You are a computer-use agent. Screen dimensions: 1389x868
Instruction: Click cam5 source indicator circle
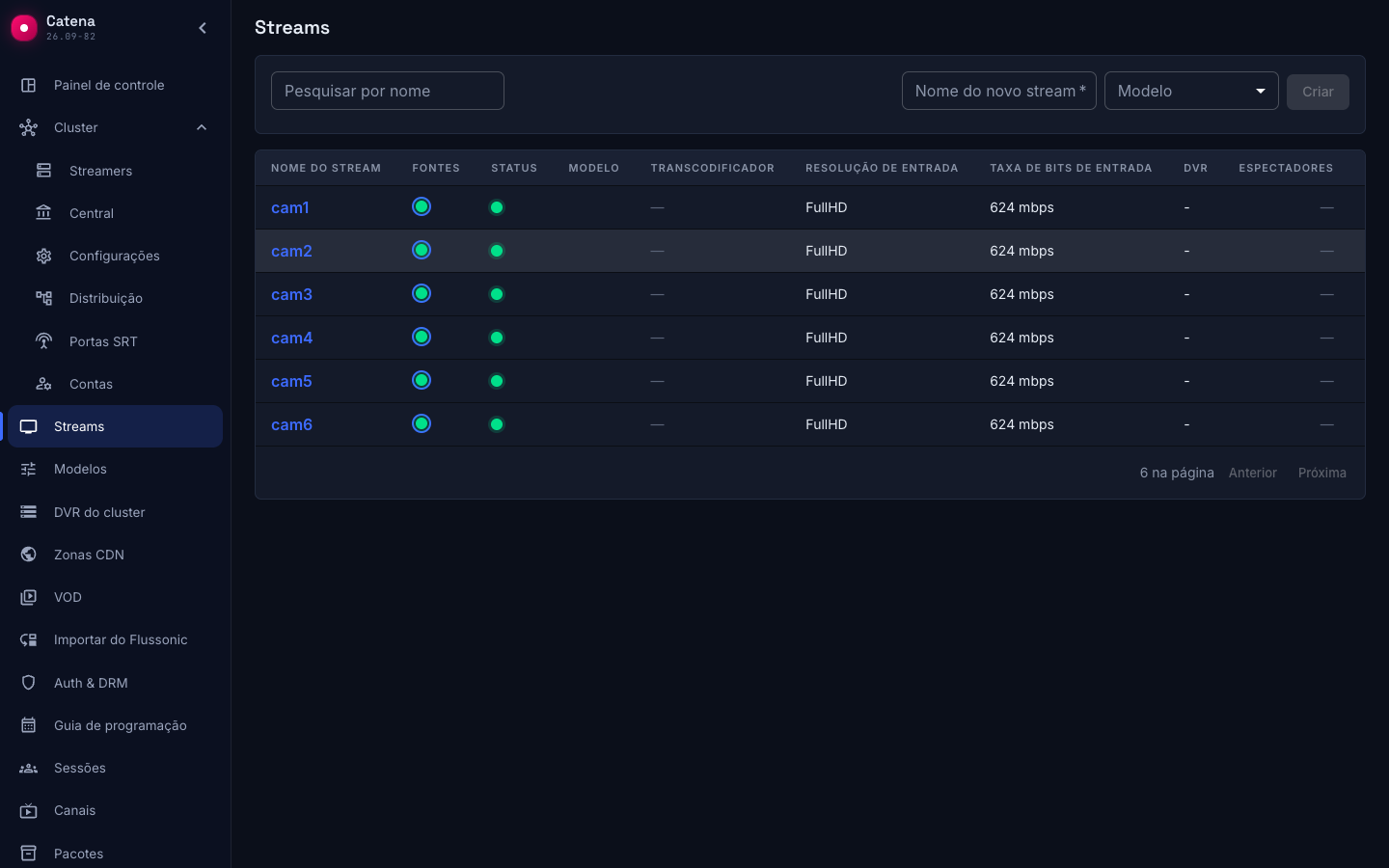(422, 380)
